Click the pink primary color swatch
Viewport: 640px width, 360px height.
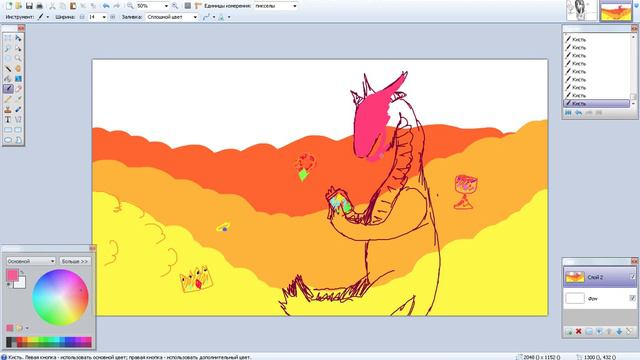pos(12,275)
